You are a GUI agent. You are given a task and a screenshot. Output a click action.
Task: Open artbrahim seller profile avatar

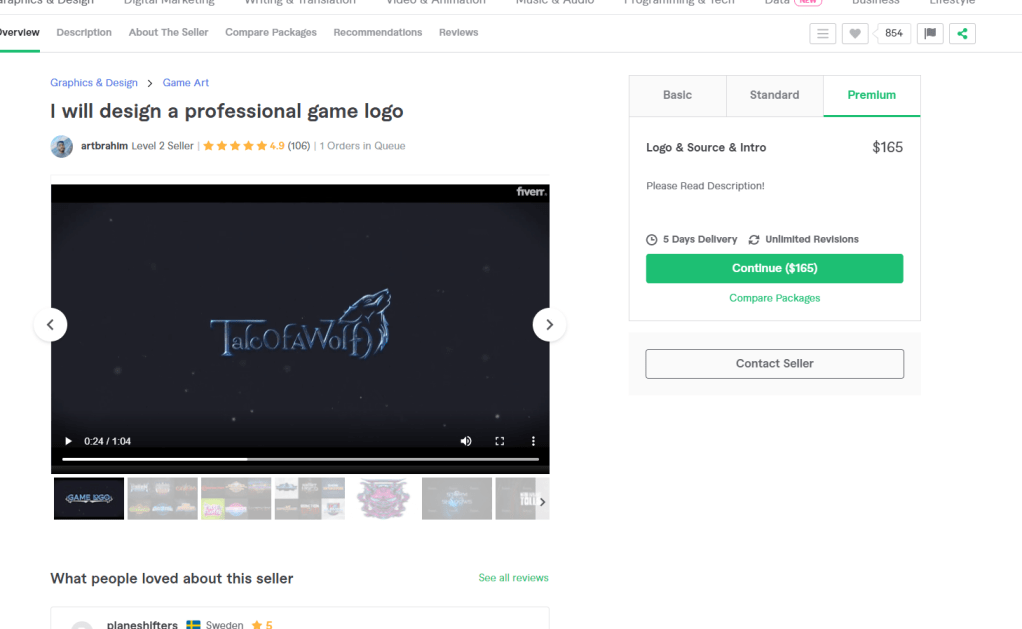62,146
